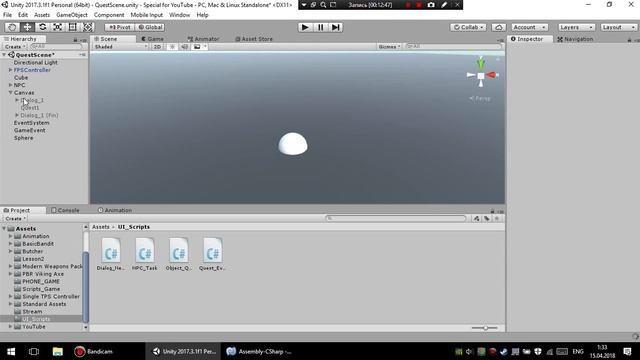Select the Move tool
Viewport: 640px width, 360px height.
(x=27, y=27)
